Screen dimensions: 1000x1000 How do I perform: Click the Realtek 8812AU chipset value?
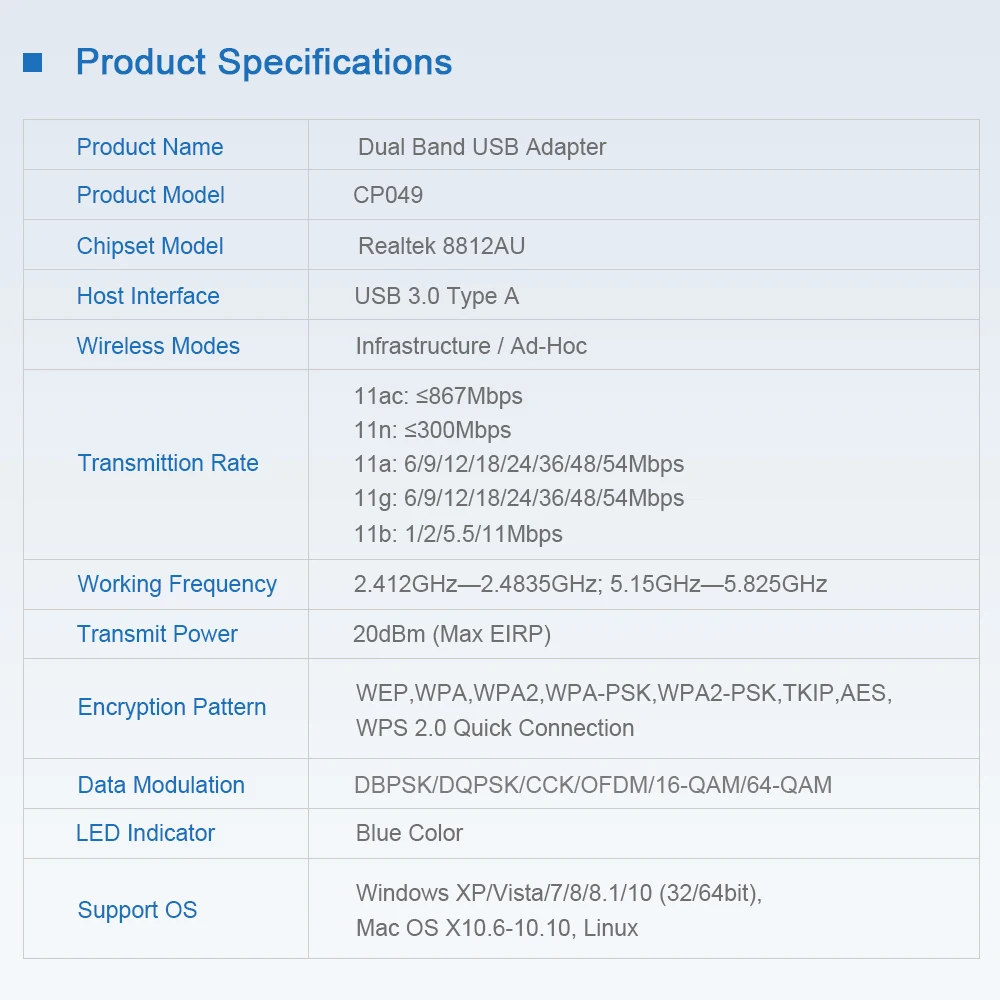pos(439,246)
